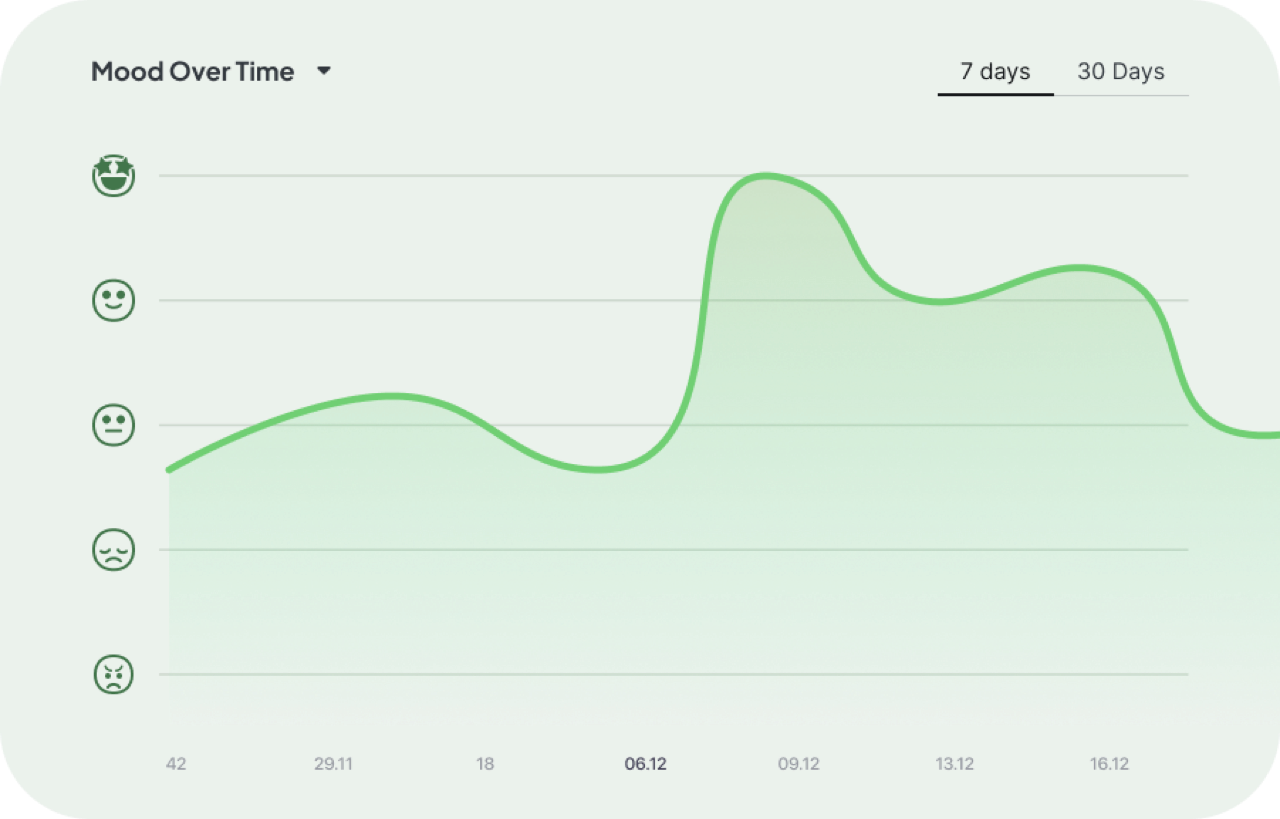Click the neutral face mood emoji
The image size is (1280, 819).
113,425
